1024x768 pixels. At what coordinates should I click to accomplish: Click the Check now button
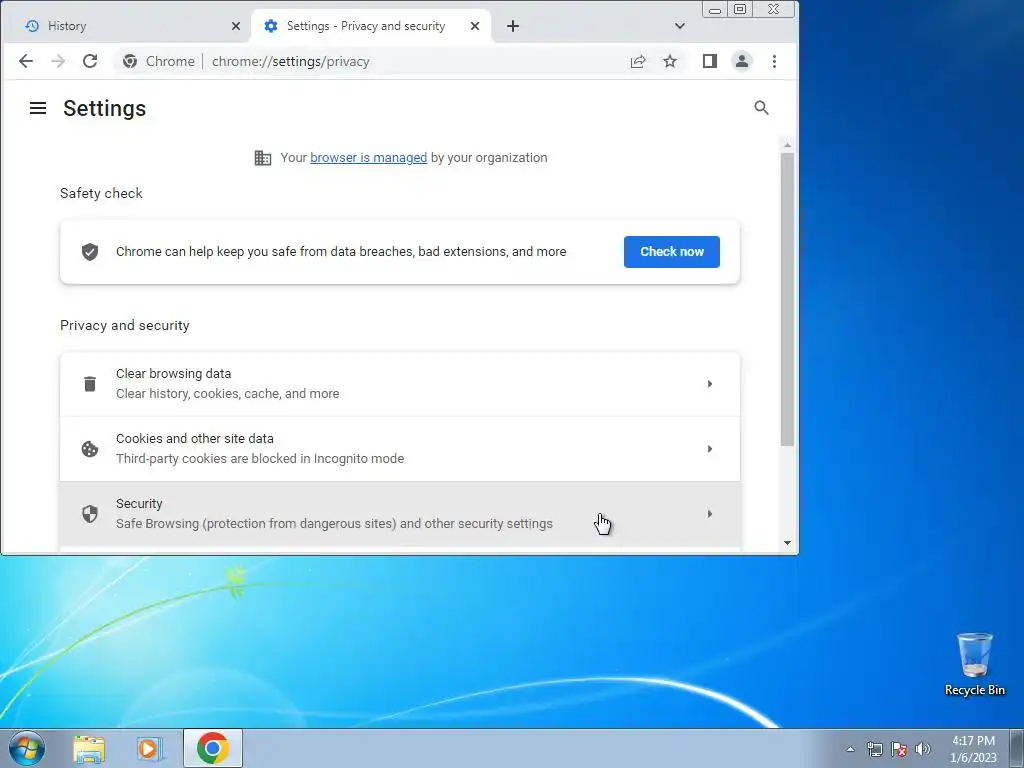click(x=672, y=252)
